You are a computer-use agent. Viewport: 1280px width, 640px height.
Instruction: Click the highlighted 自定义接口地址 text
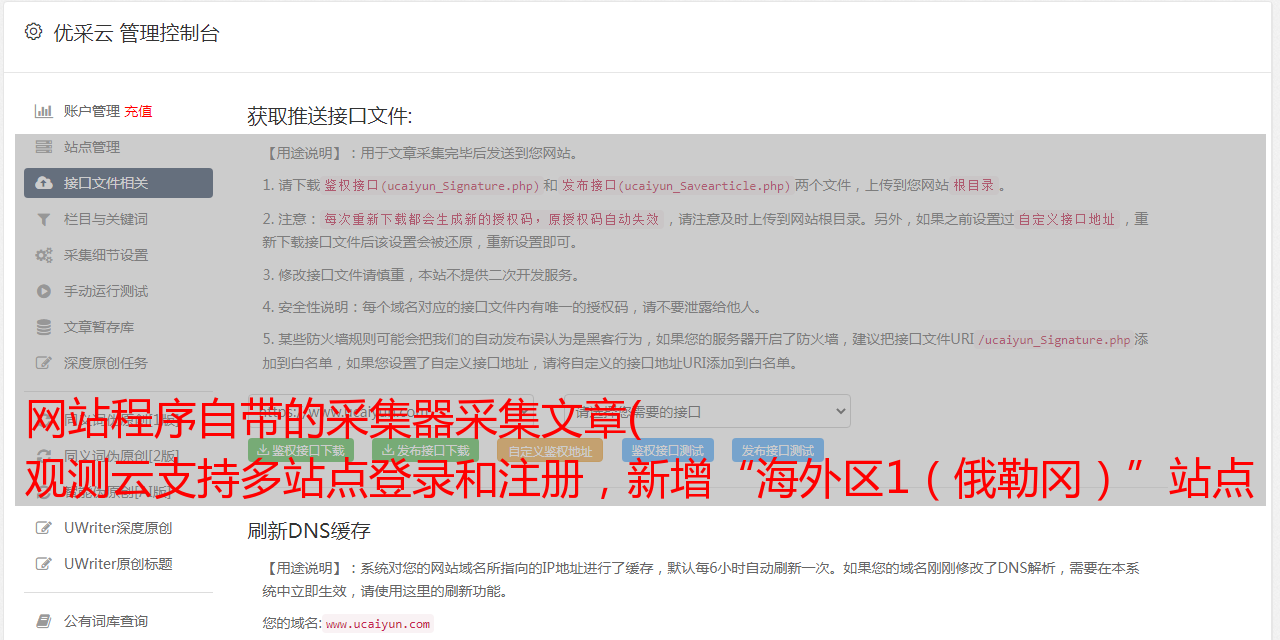pos(1067,219)
